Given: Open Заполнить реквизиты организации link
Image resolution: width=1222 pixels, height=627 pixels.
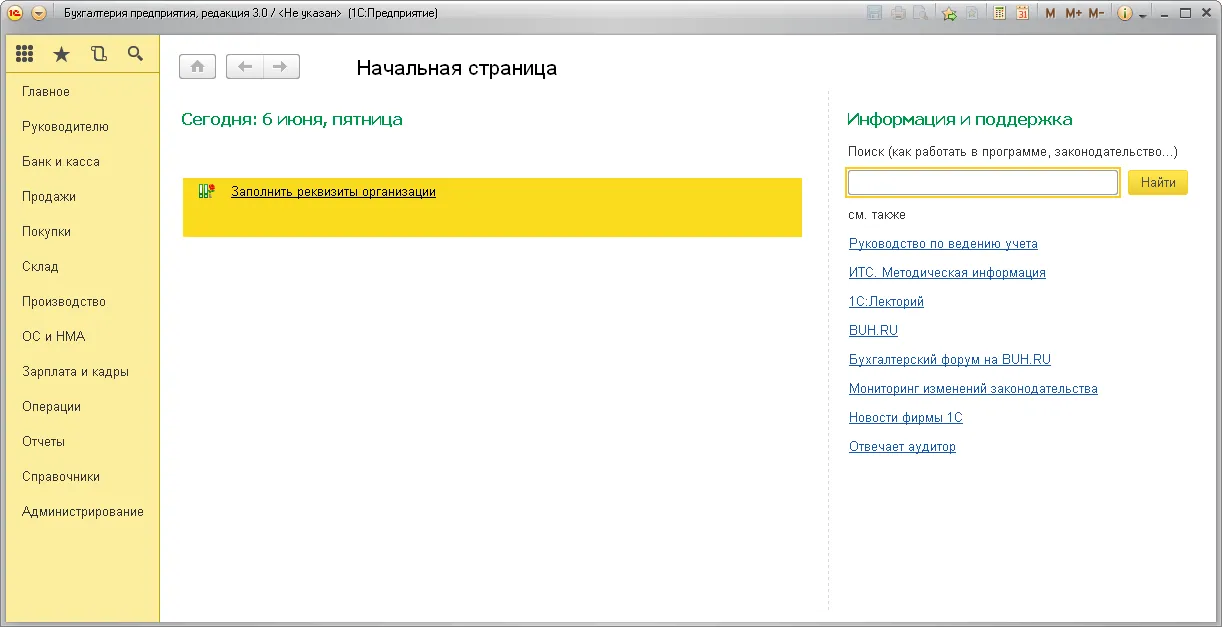Looking at the screenshot, I should click(333, 191).
